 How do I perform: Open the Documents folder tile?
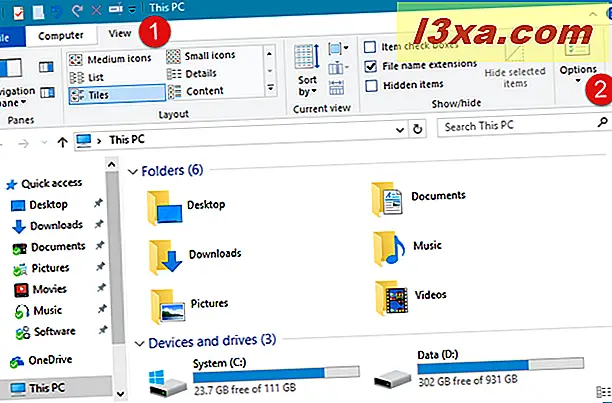(418, 199)
